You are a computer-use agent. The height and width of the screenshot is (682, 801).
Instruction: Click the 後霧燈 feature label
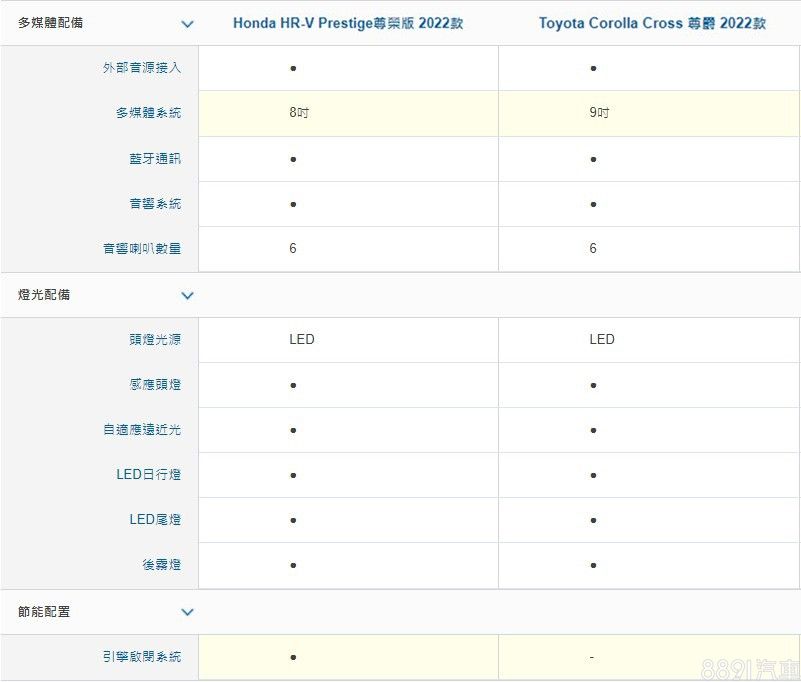click(161, 565)
